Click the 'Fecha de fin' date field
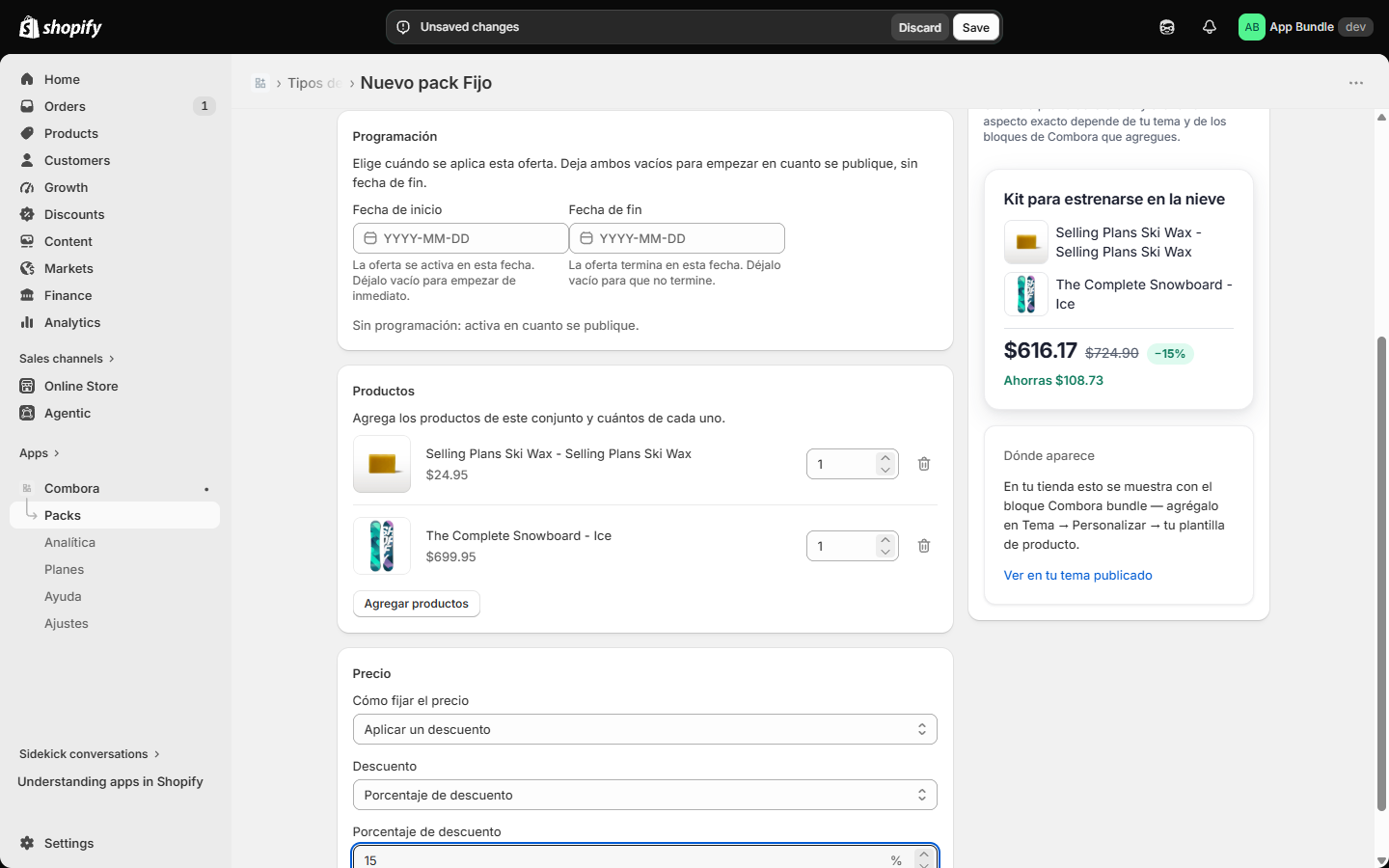The width and height of the screenshot is (1389, 868). [x=677, y=238]
